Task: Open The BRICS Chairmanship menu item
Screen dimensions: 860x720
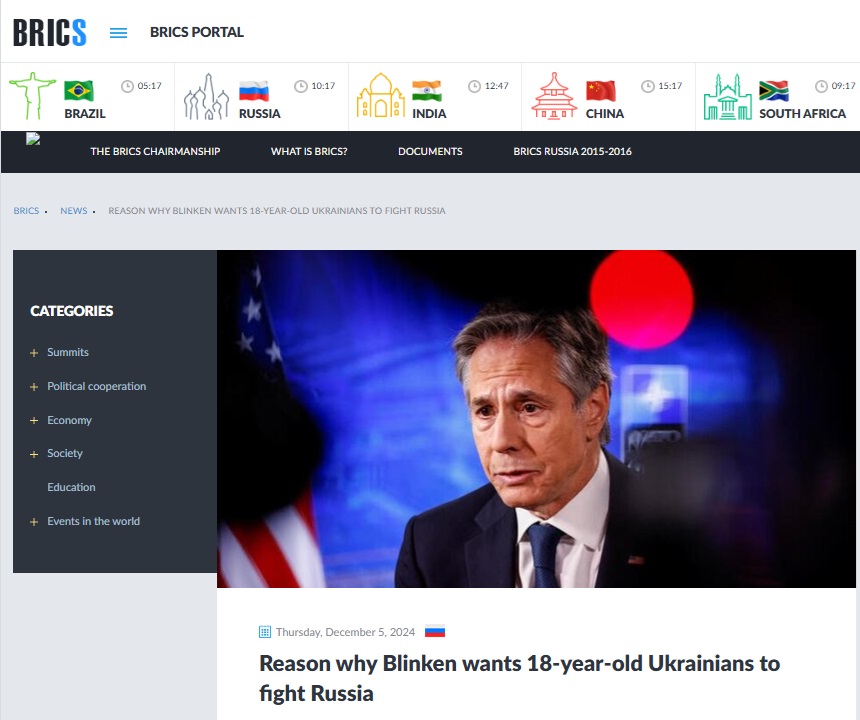Action: [155, 152]
